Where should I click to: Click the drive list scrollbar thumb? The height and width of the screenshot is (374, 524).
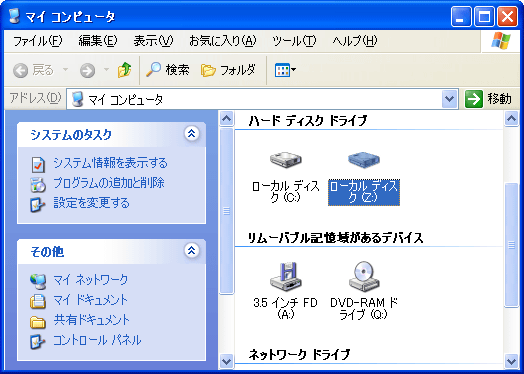[x=511, y=245]
